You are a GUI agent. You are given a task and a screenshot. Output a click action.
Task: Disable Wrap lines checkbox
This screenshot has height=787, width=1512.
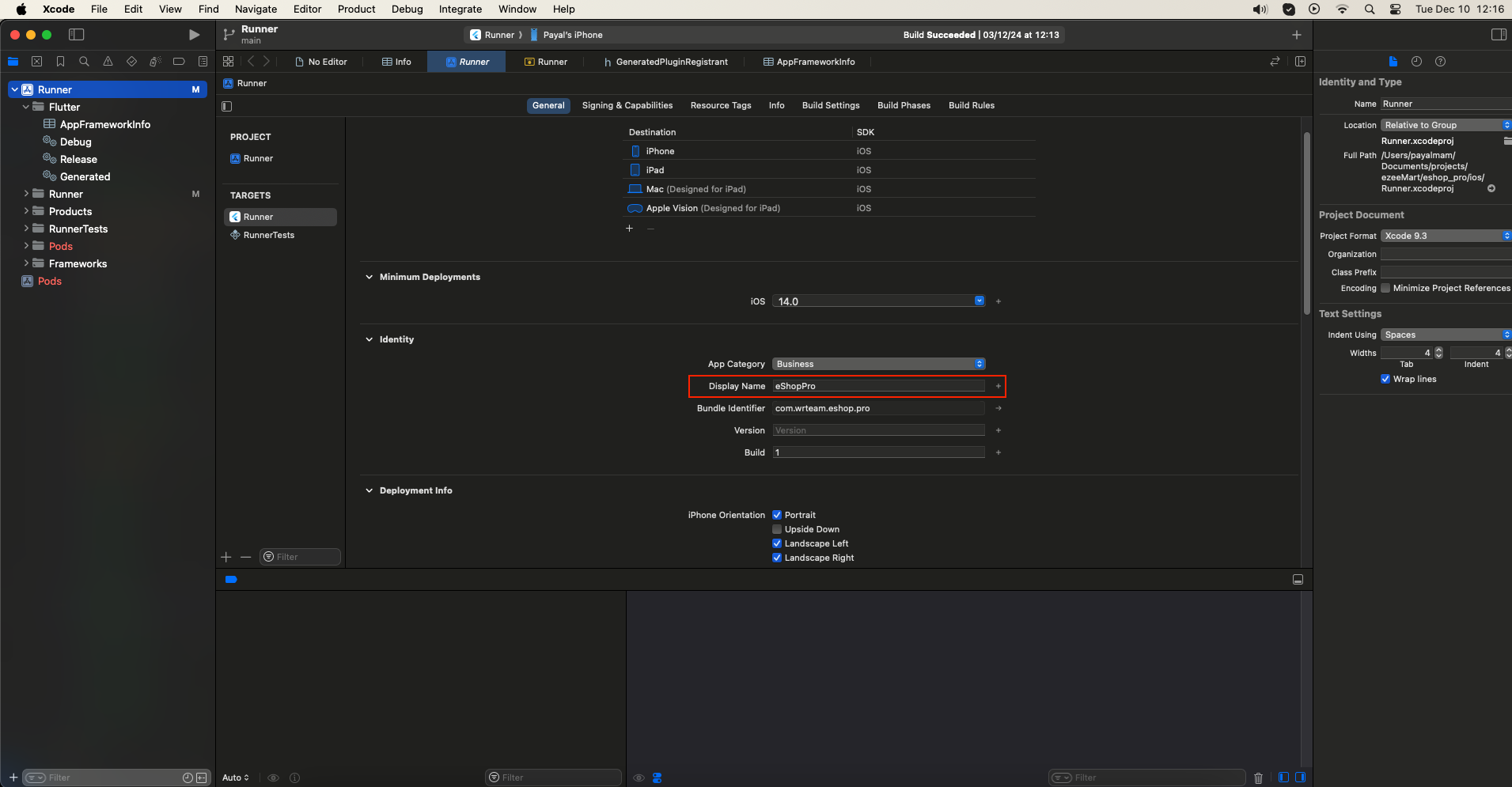(1385, 379)
